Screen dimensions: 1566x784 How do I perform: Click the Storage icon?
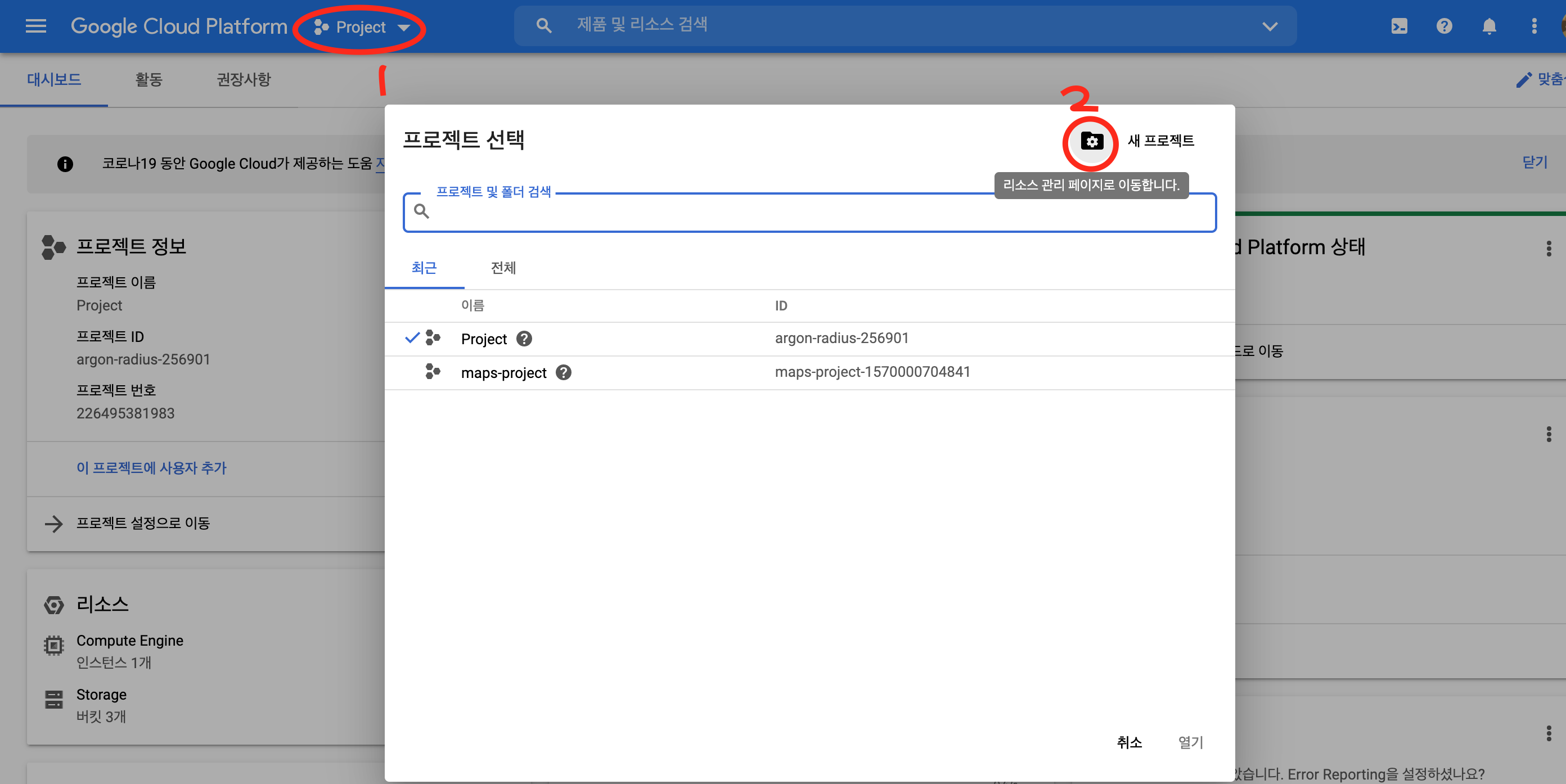click(53, 700)
